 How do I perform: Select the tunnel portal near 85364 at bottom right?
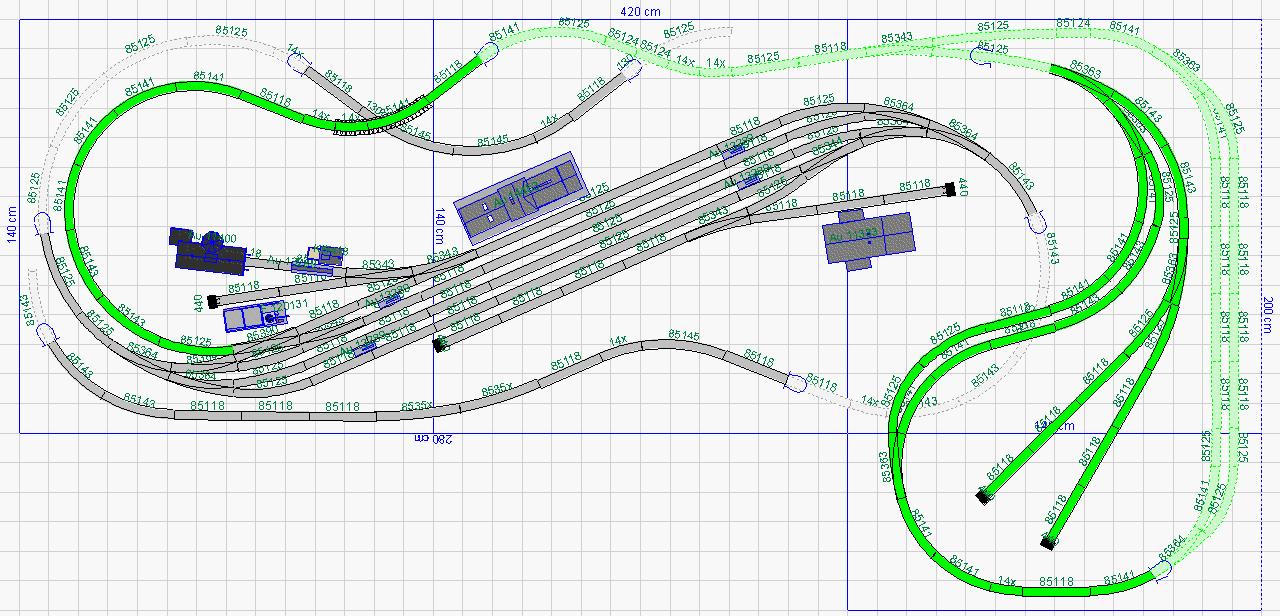tap(1160, 569)
